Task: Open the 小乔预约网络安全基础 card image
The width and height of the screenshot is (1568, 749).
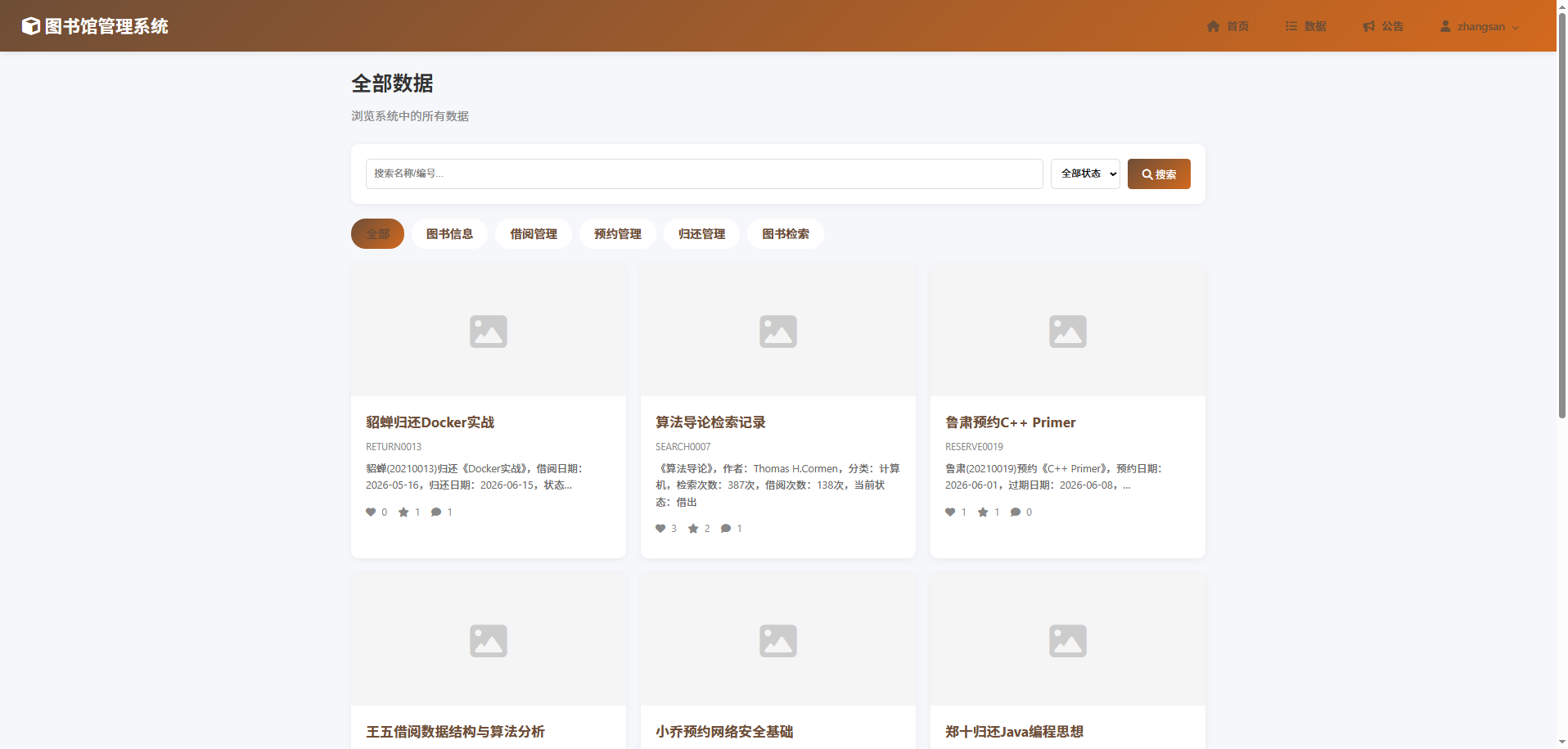Action: (778, 640)
